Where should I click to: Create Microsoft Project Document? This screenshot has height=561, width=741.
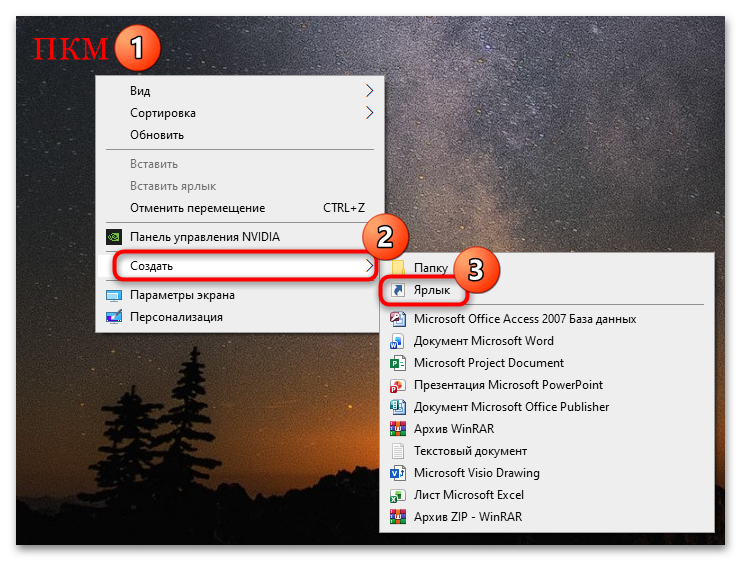[547, 363]
